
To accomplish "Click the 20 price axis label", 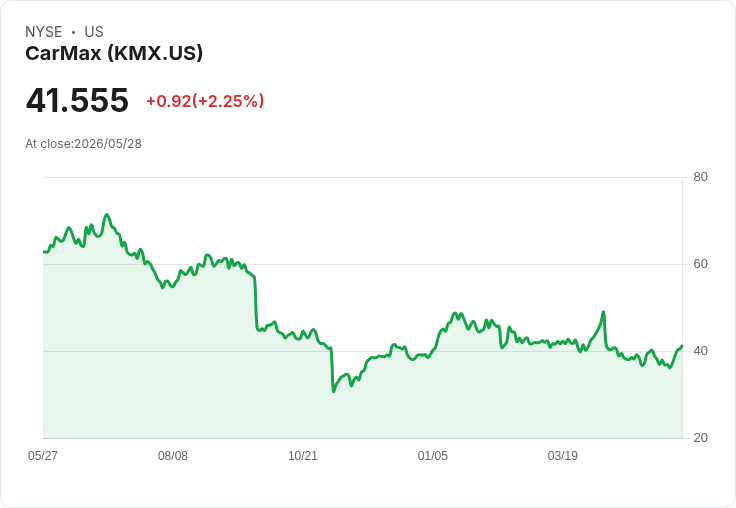I will click(700, 438).
